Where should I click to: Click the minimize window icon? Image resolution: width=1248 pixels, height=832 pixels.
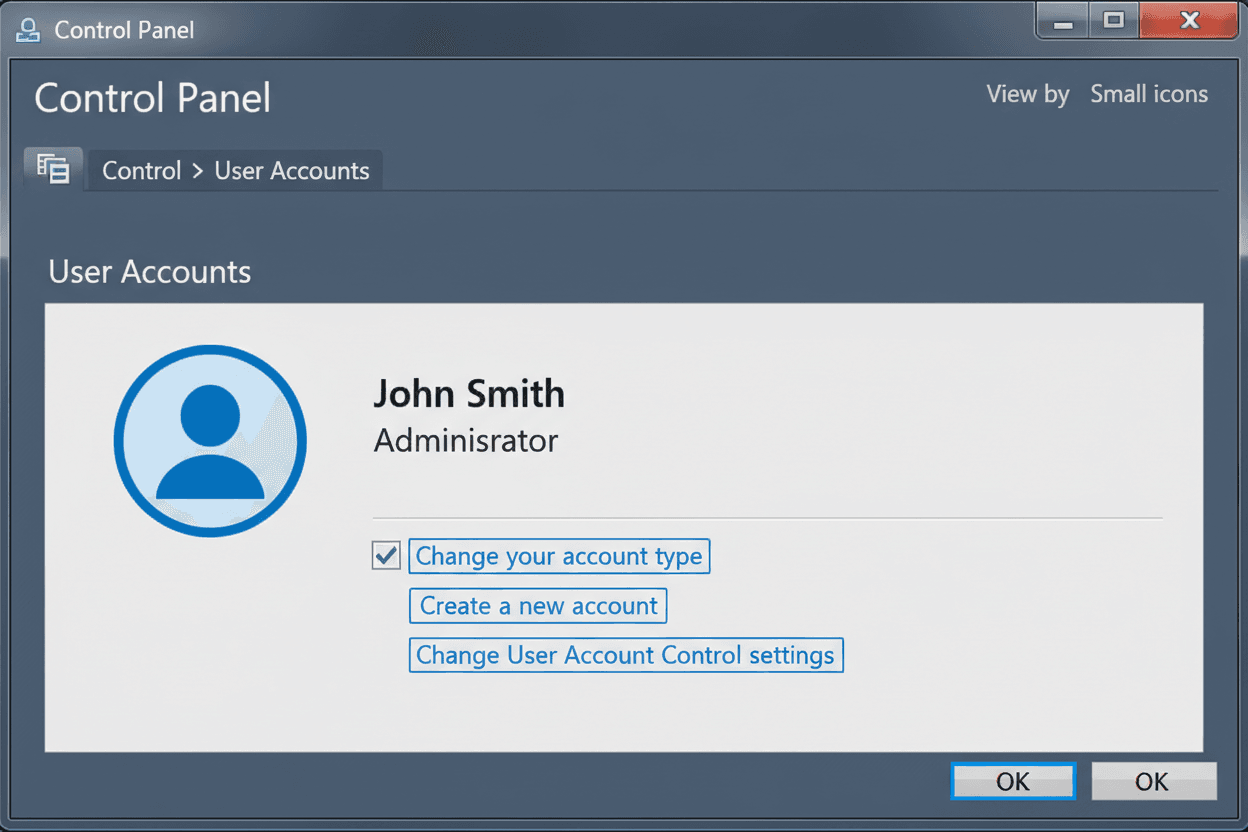pos(1061,20)
